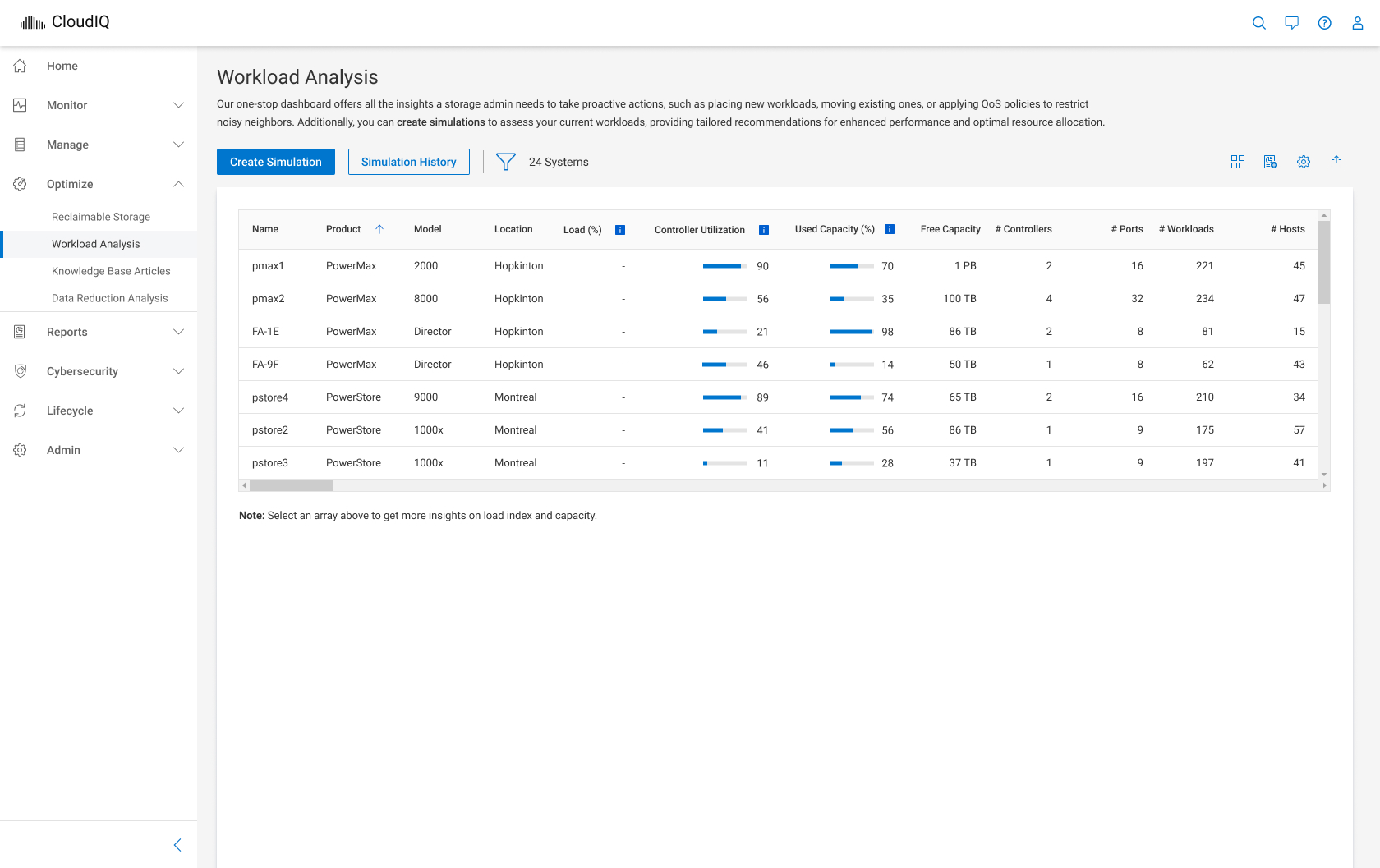Sort by Name column header

(x=265, y=229)
